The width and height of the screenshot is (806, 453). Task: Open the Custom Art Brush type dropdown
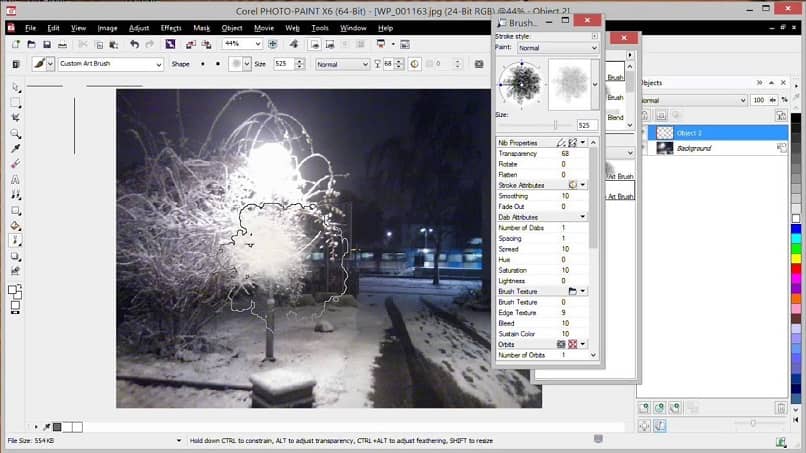click(x=158, y=64)
